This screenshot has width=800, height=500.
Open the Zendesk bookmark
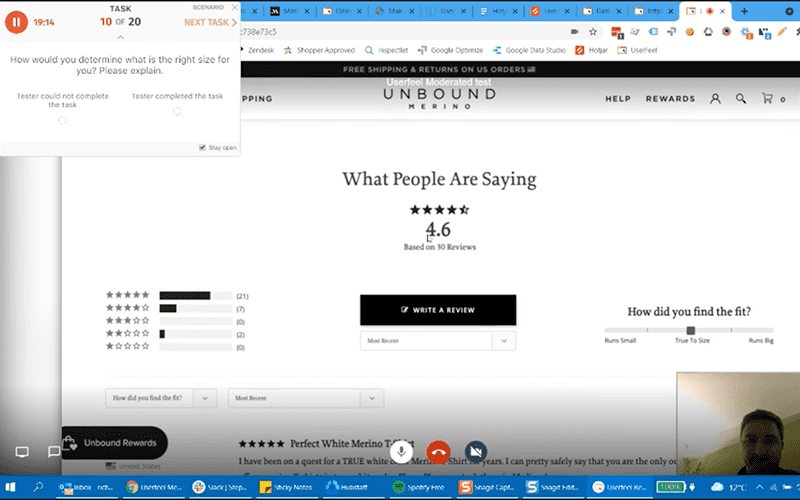[257, 50]
